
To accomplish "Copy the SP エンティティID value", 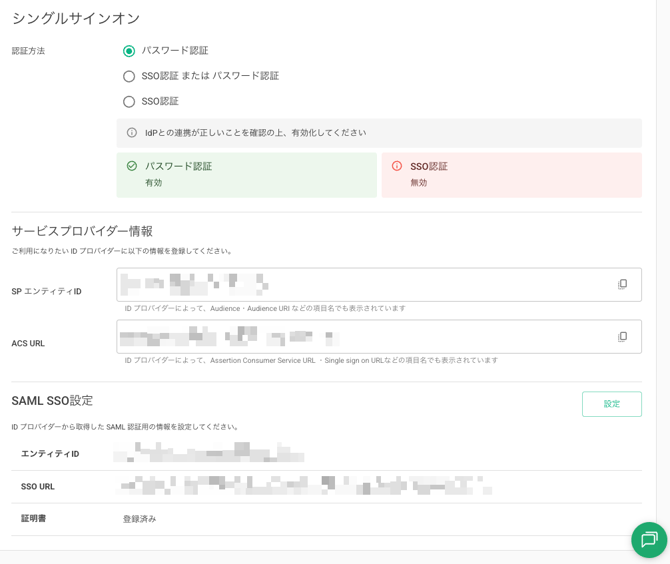I will coord(622,285).
